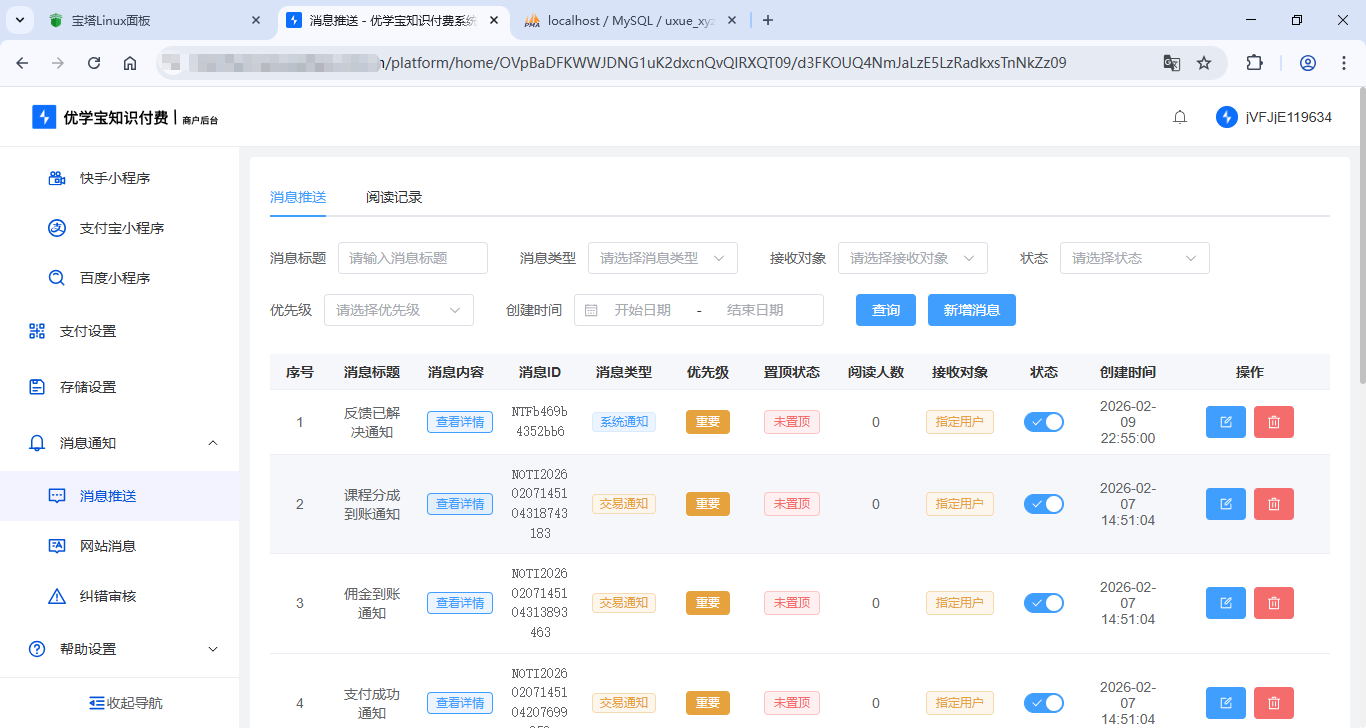Go to 纠错审核 in the sidebar

(x=107, y=596)
